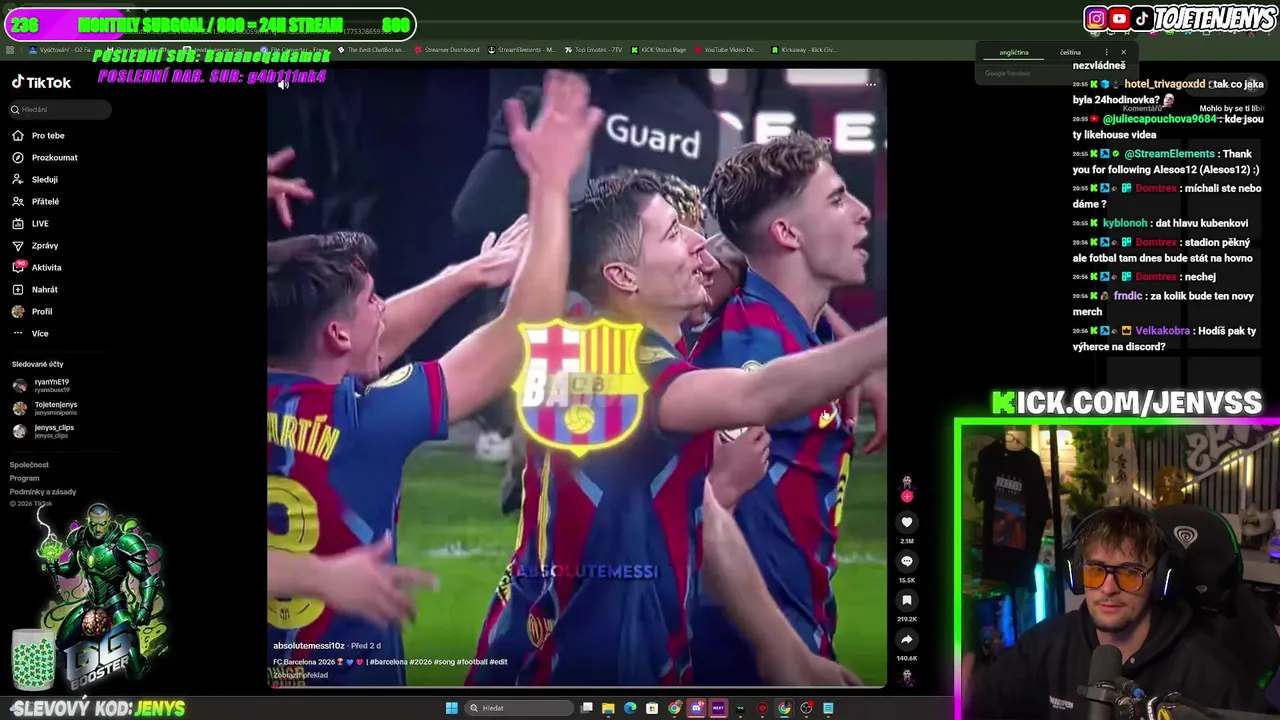Open the YouTube Video Do... bookmark
The height and width of the screenshot is (720, 1280).
[x=726, y=50]
